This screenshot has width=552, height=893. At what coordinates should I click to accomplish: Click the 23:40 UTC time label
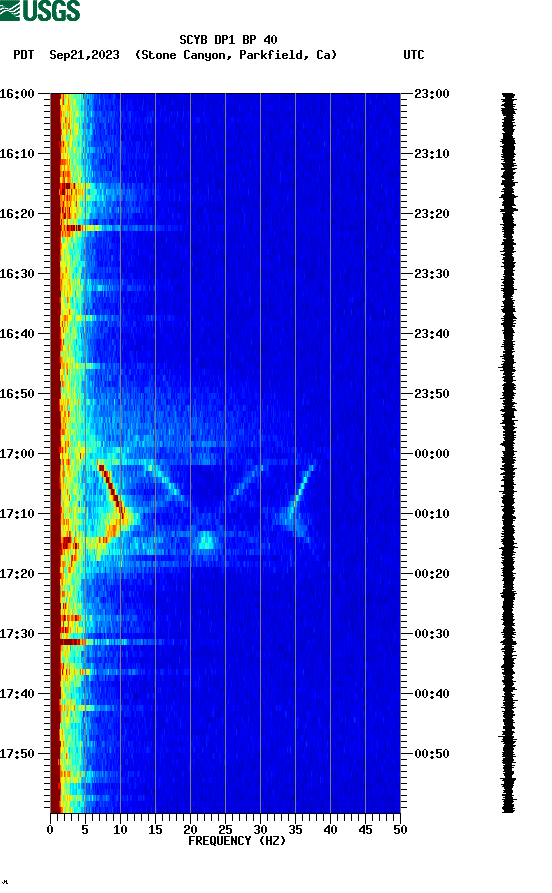pos(432,333)
